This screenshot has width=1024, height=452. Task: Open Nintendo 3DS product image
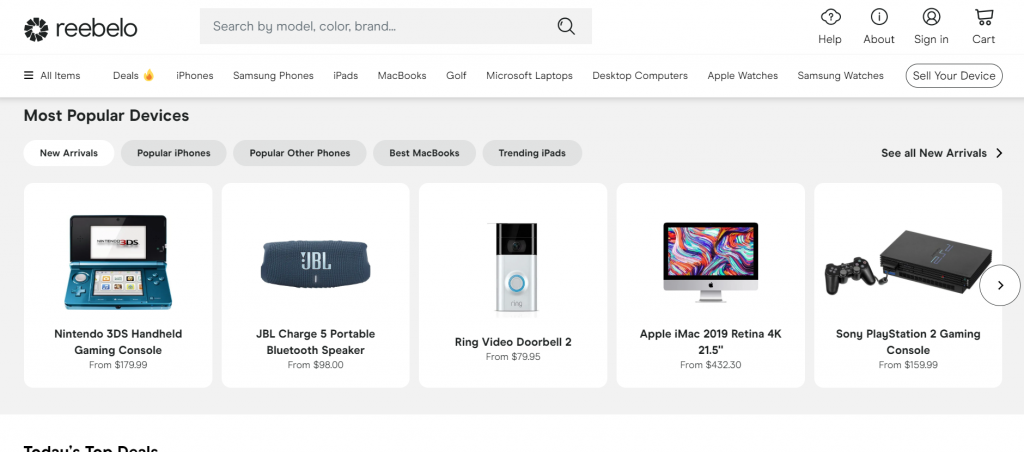118,262
